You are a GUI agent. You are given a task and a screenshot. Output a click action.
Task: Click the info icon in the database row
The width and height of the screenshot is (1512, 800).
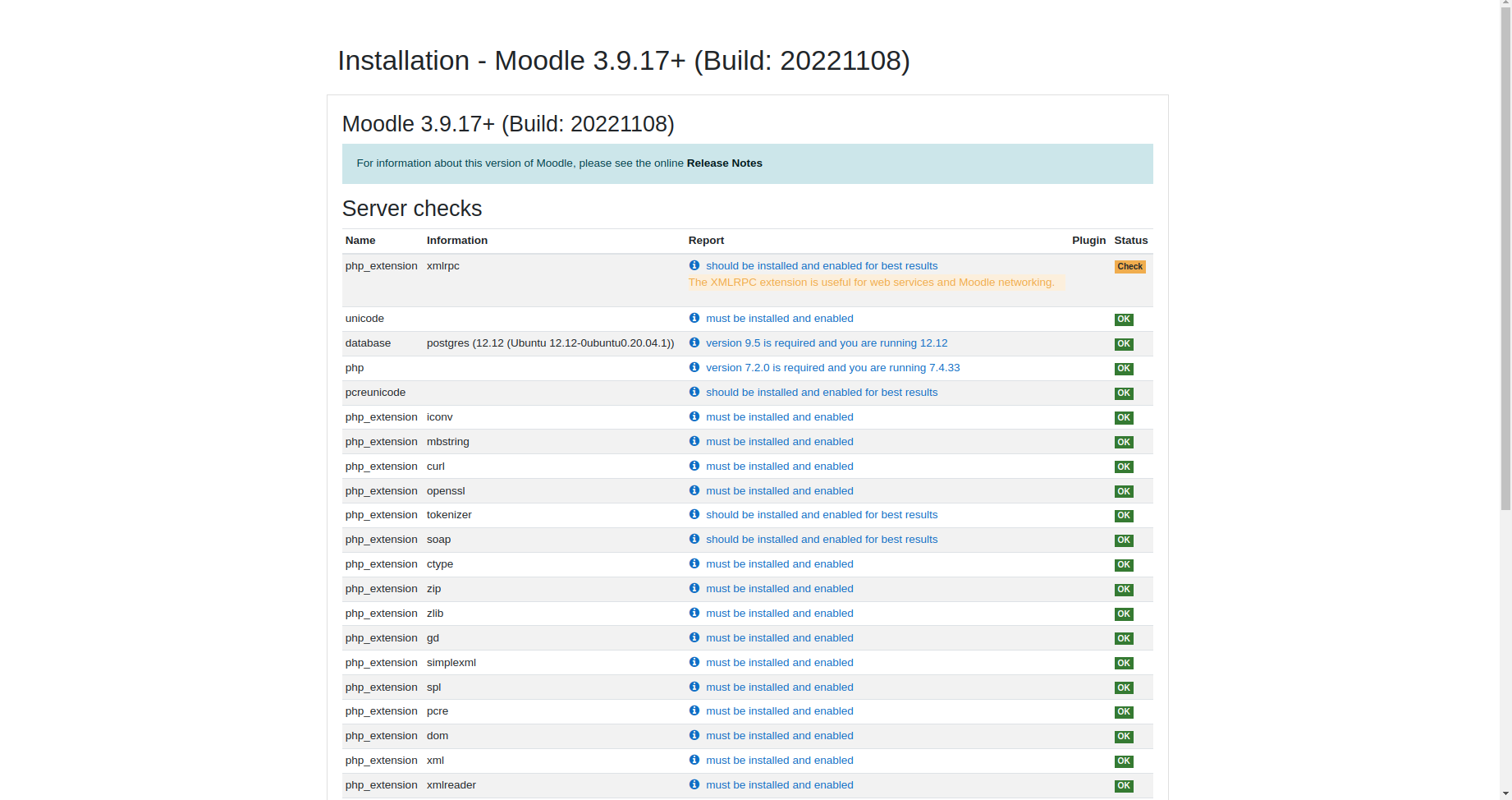point(694,343)
